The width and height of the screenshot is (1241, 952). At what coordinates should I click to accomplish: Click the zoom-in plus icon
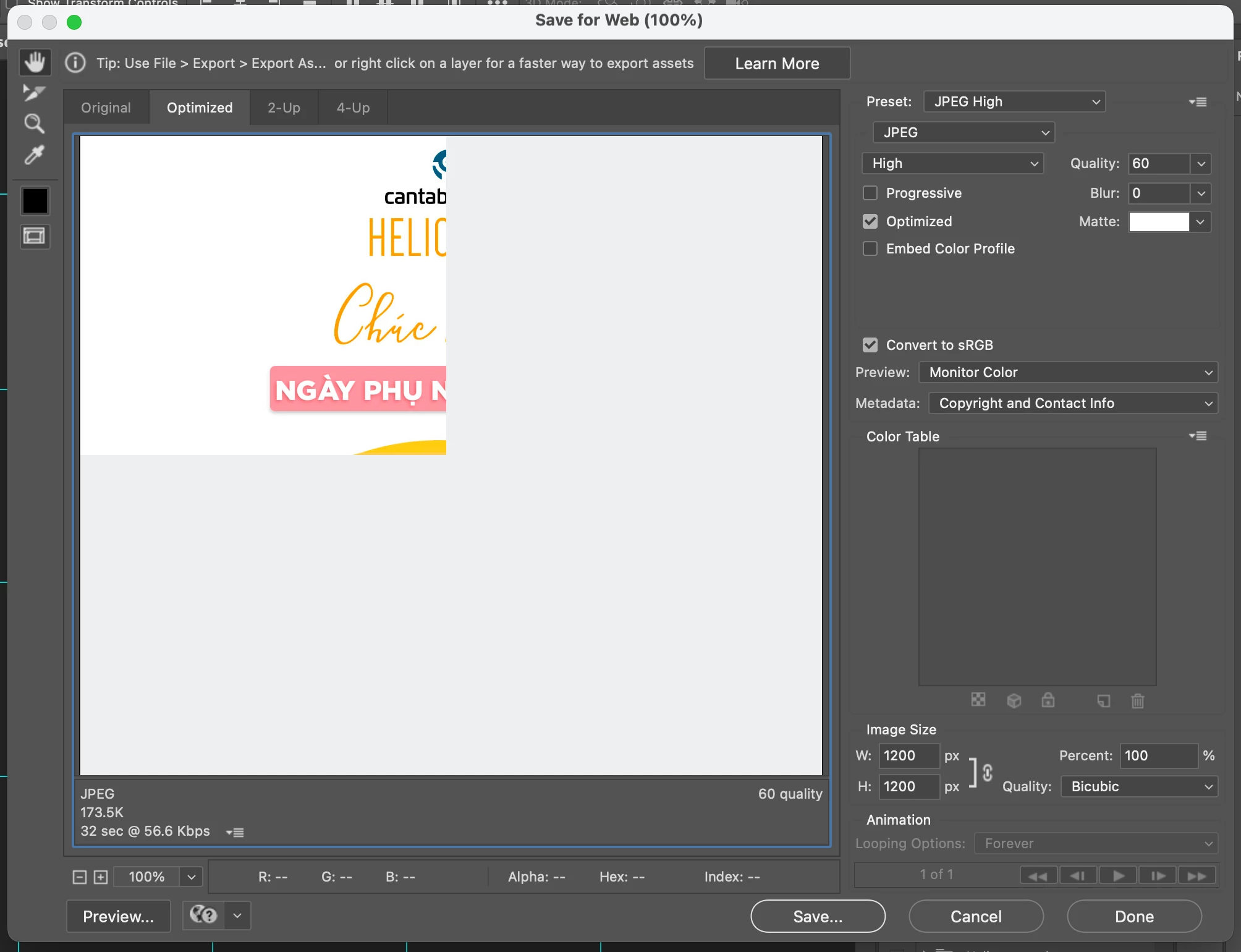pos(101,877)
